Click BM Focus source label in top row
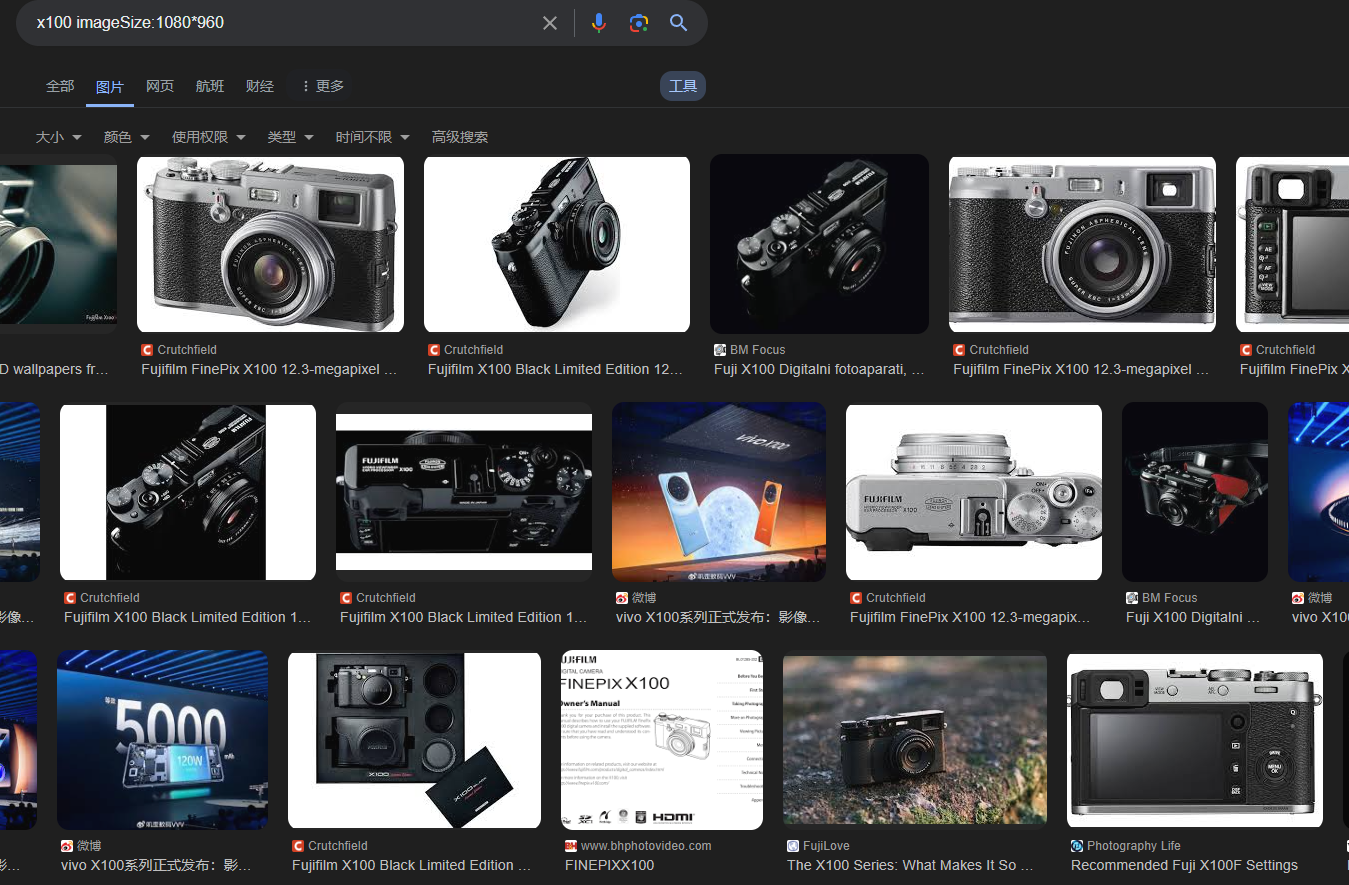Image resolution: width=1349 pixels, height=885 pixels. (x=758, y=350)
